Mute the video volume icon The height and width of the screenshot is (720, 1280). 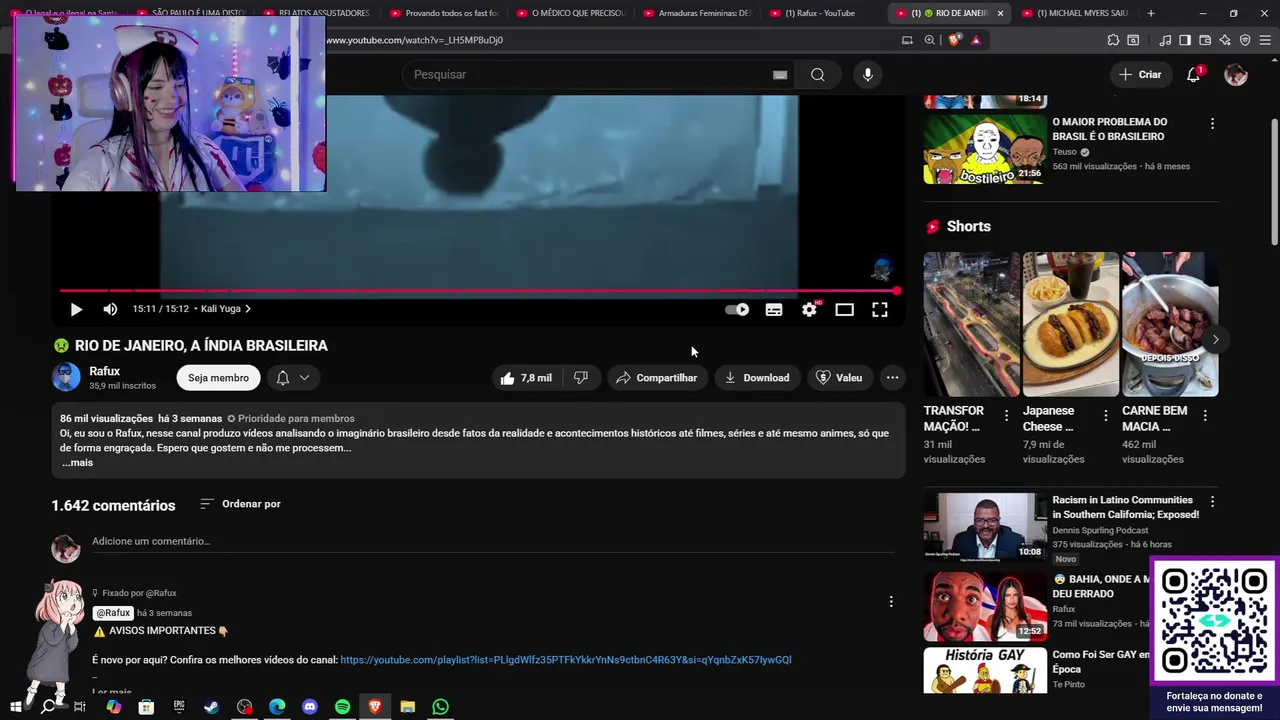click(110, 309)
